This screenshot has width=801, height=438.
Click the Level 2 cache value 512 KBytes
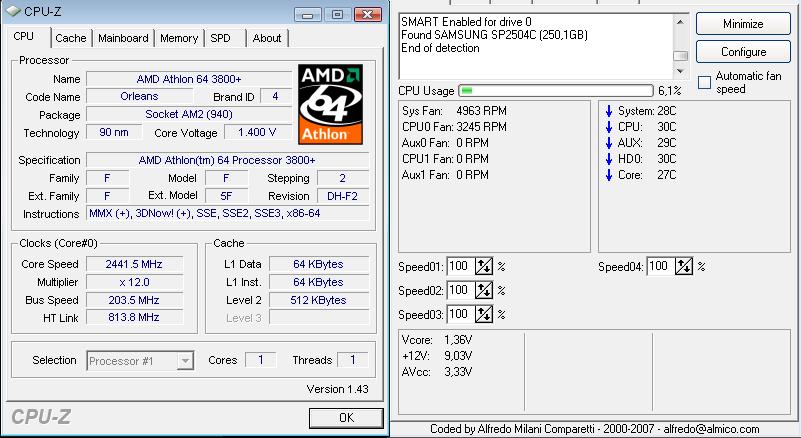(x=318, y=300)
